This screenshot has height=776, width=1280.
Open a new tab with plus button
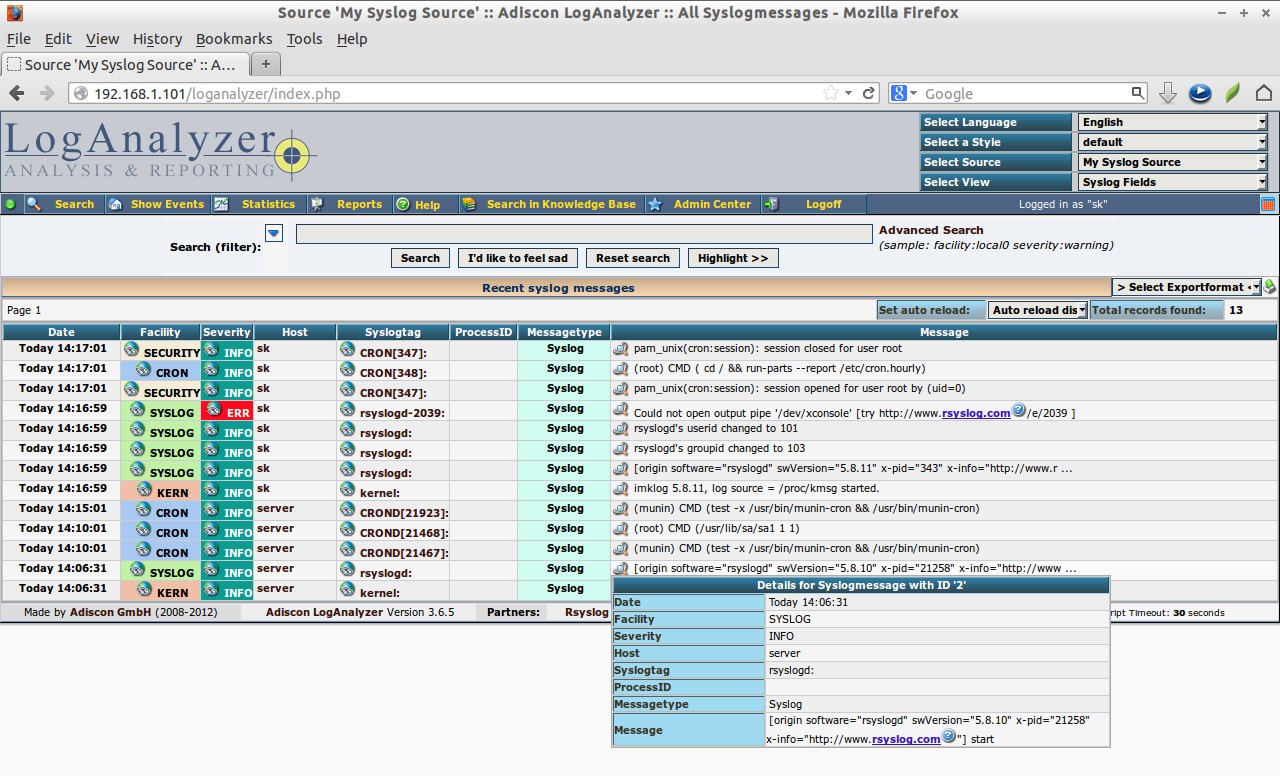pyautogui.click(x=266, y=64)
